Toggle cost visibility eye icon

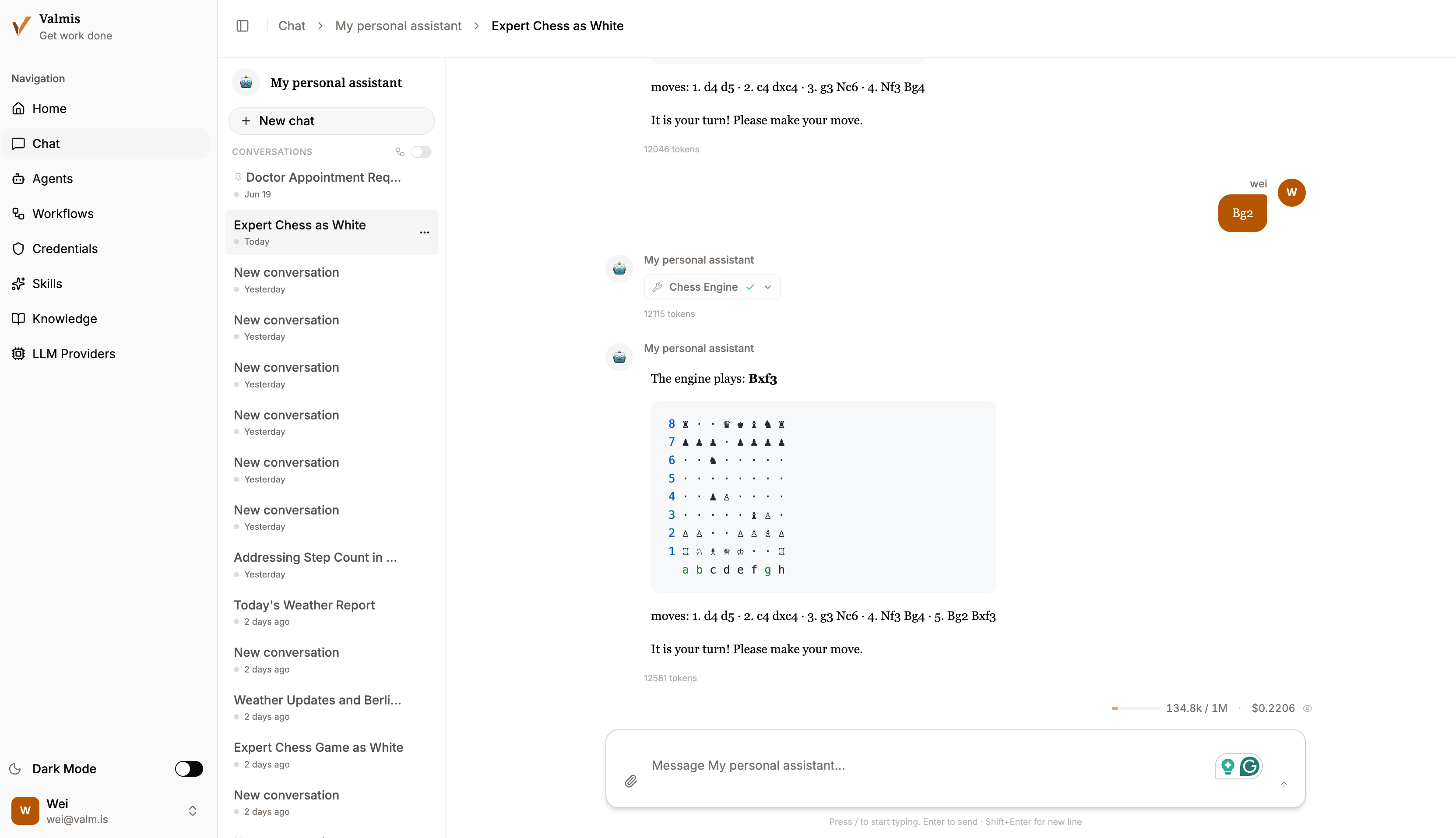[1308, 708]
